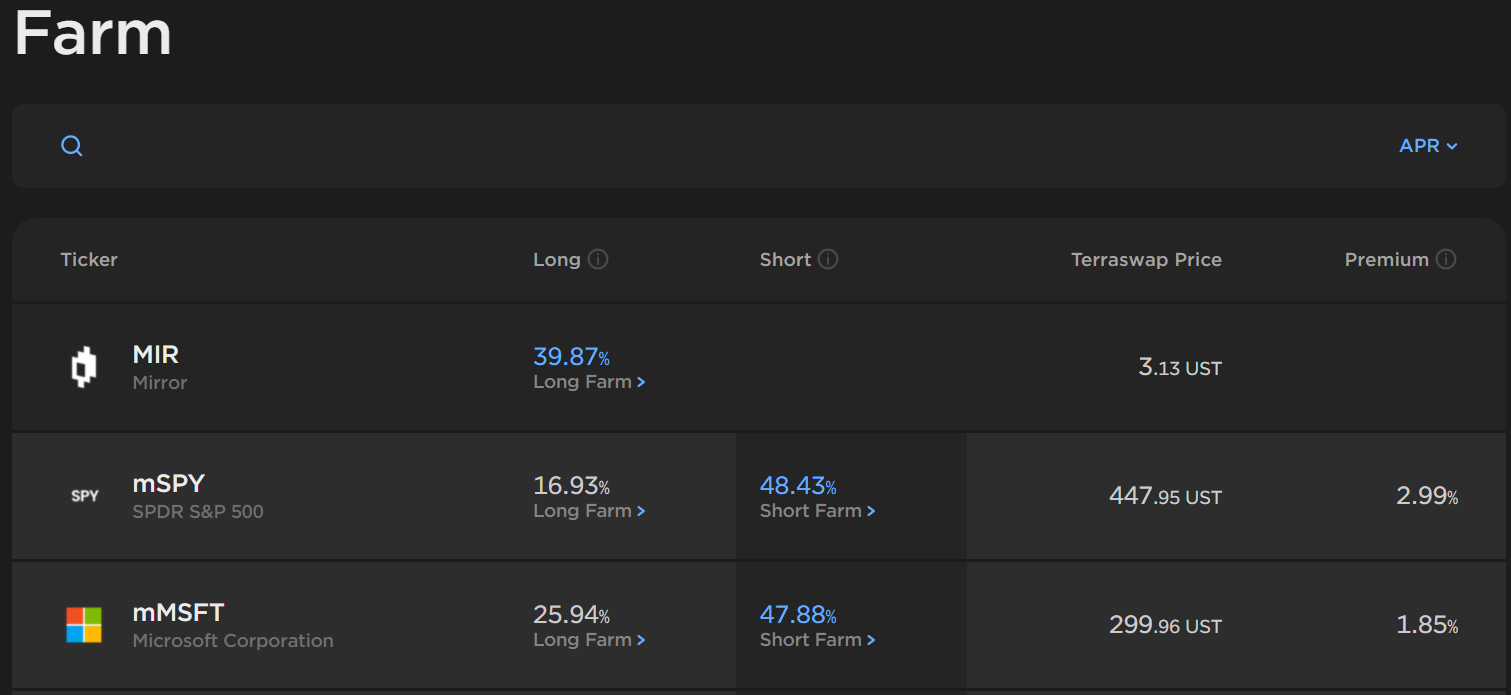Click the info icon beside Short

tap(828, 260)
